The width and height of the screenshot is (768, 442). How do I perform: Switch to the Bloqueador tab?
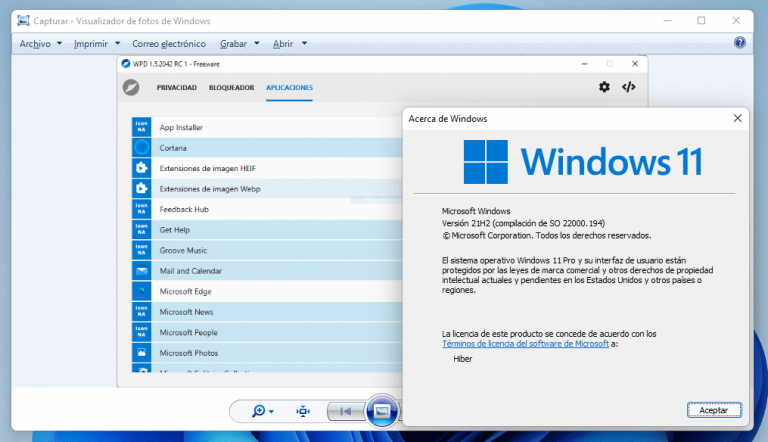pos(231,88)
